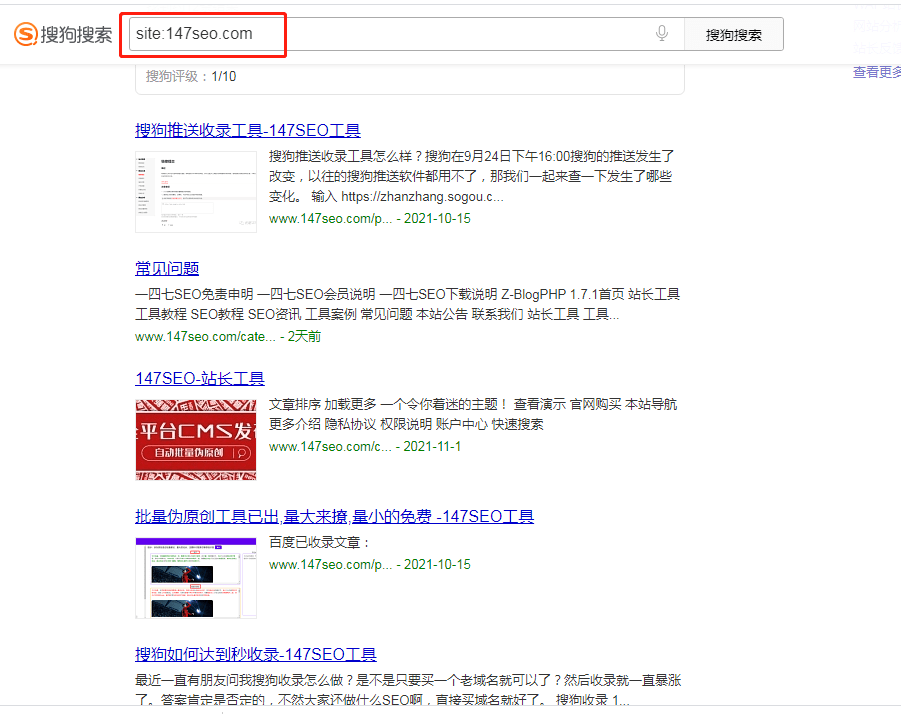The height and width of the screenshot is (714, 901).
Task: Click the 查看更多 link on the right edge
Action: click(876, 72)
